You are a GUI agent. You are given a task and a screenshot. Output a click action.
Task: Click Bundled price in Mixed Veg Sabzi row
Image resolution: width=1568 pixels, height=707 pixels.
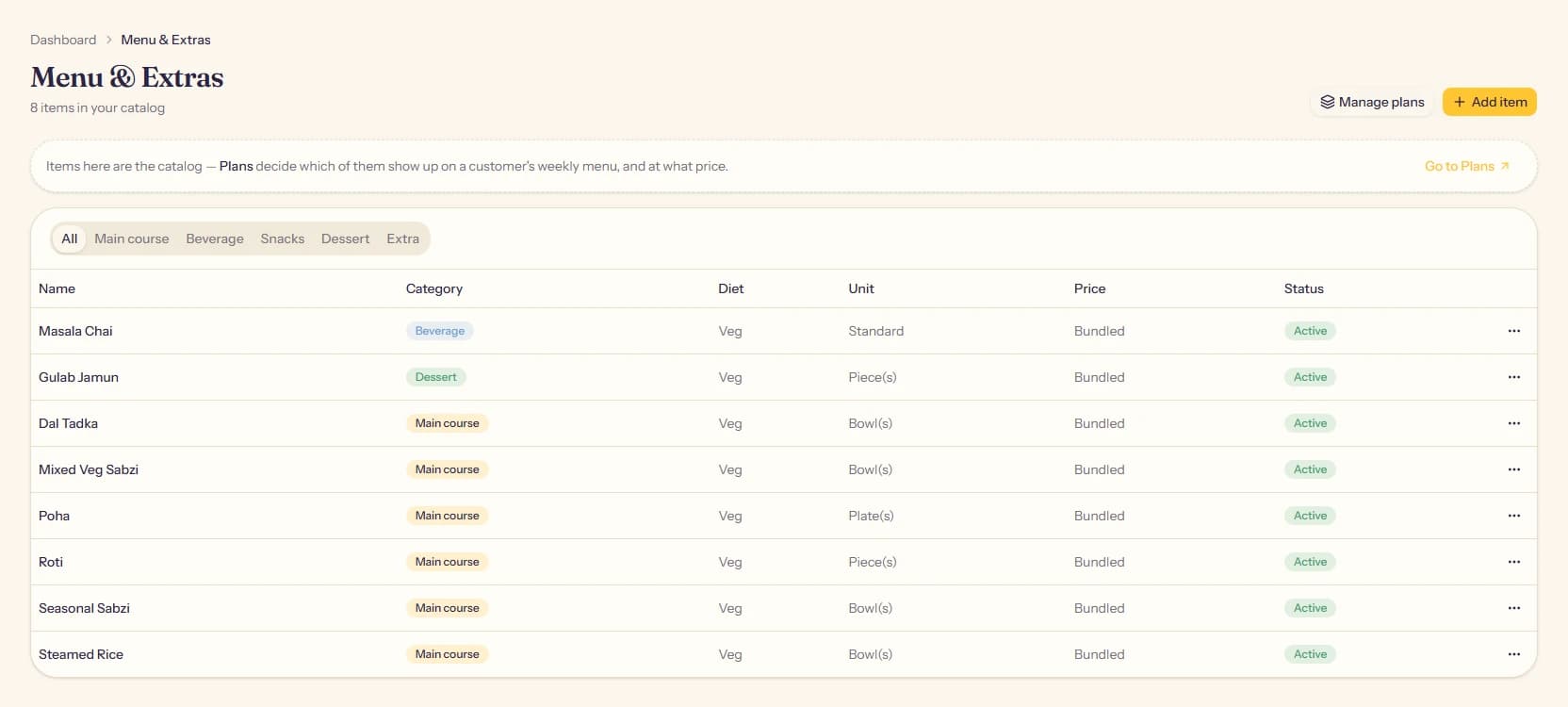1099,469
